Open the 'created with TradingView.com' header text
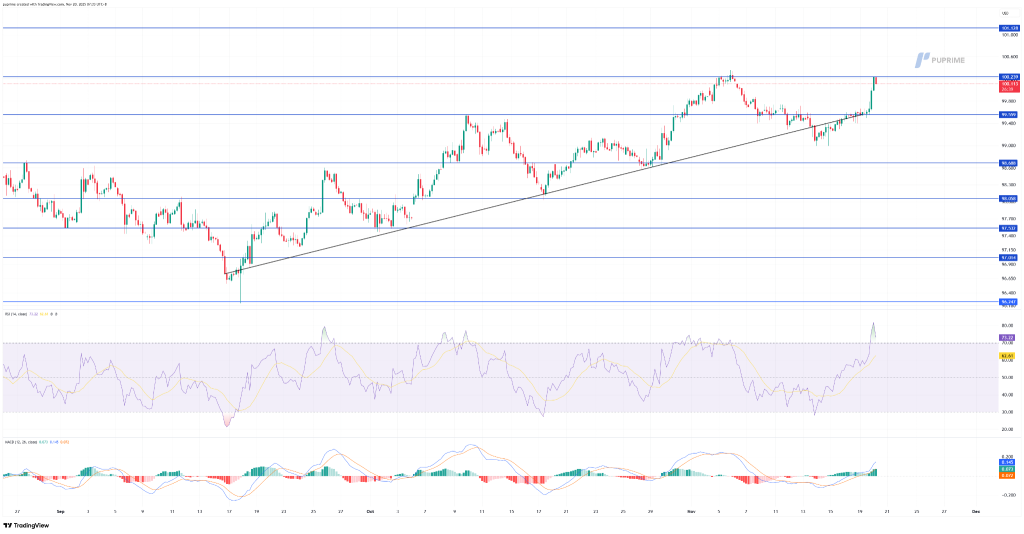The image size is (1024, 534). pos(55,4)
